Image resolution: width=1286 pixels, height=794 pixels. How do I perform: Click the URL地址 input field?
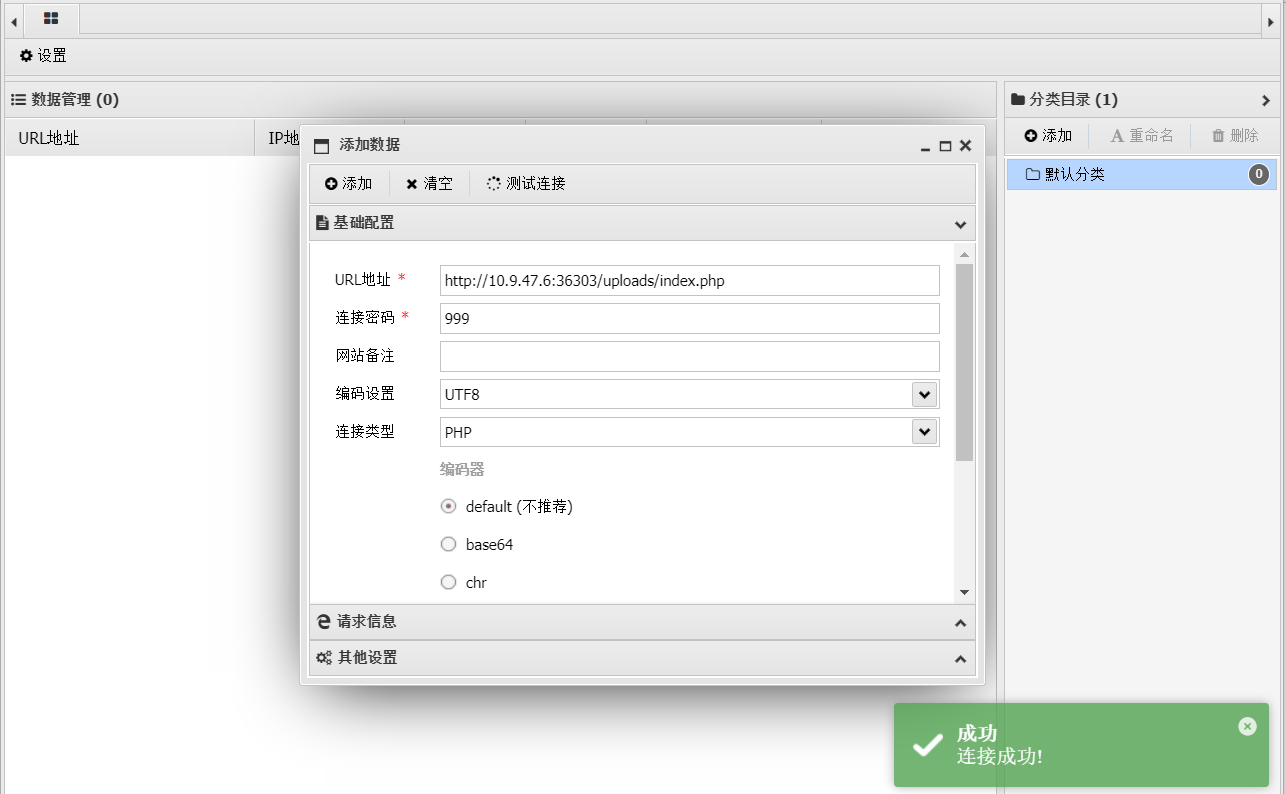pyautogui.click(x=690, y=281)
